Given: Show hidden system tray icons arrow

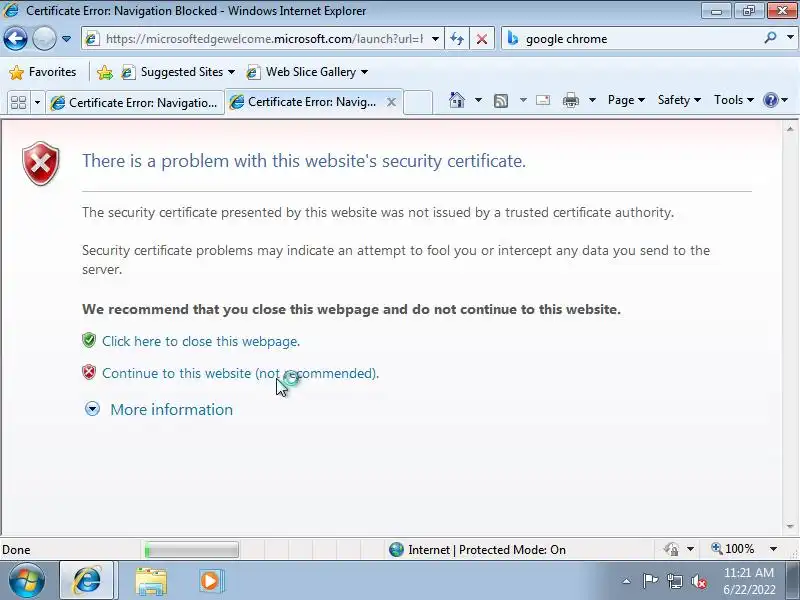Looking at the screenshot, I should coord(627,581).
